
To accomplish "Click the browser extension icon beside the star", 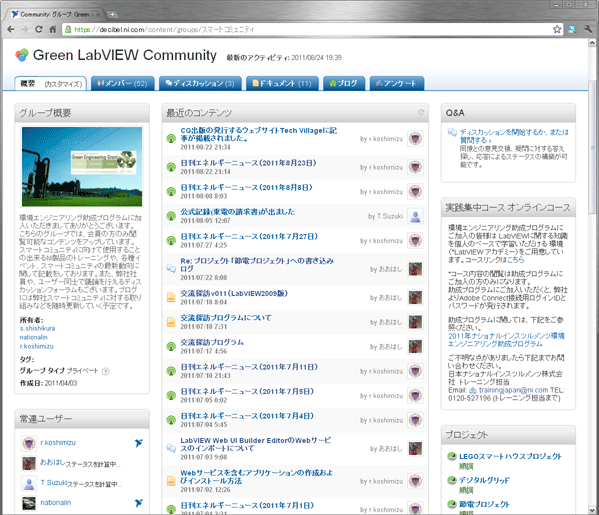I will click(x=572, y=29).
